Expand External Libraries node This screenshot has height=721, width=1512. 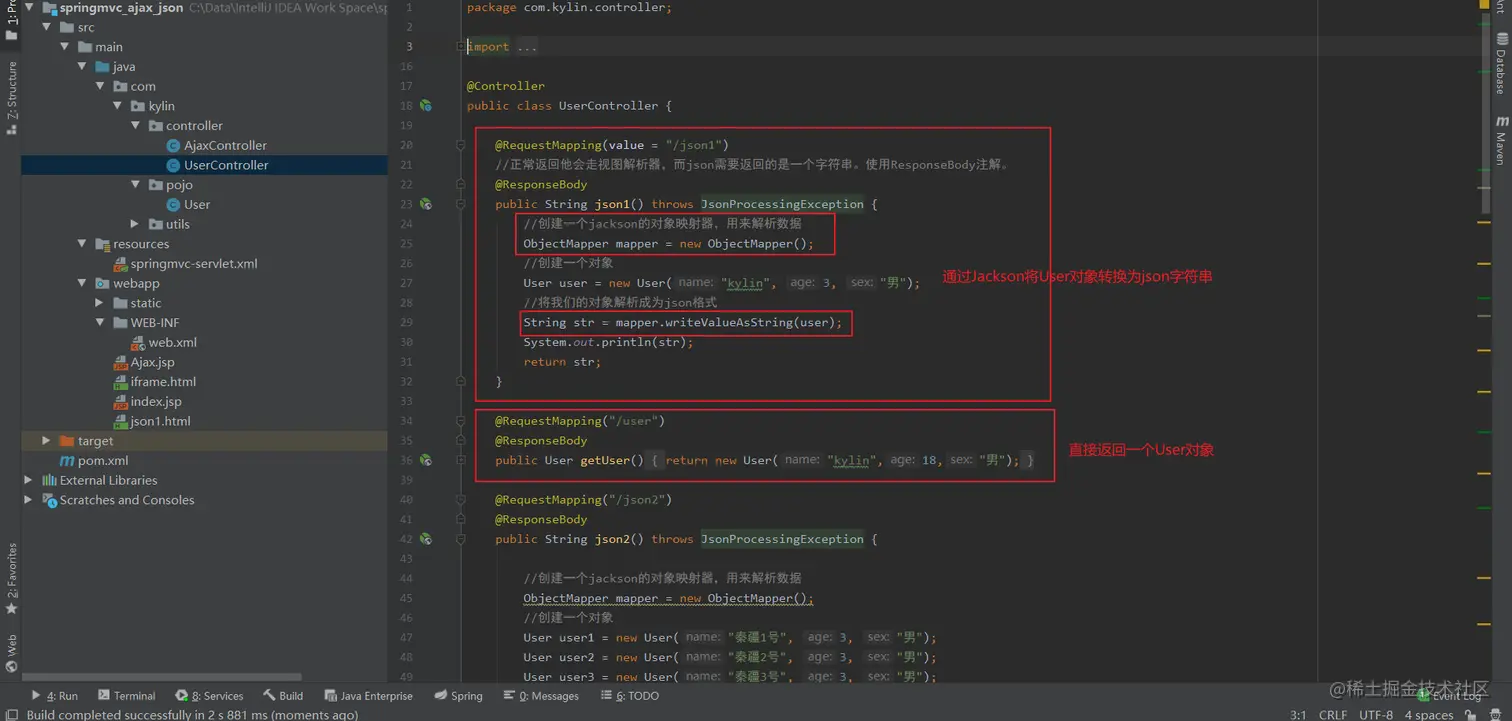(x=28, y=480)
